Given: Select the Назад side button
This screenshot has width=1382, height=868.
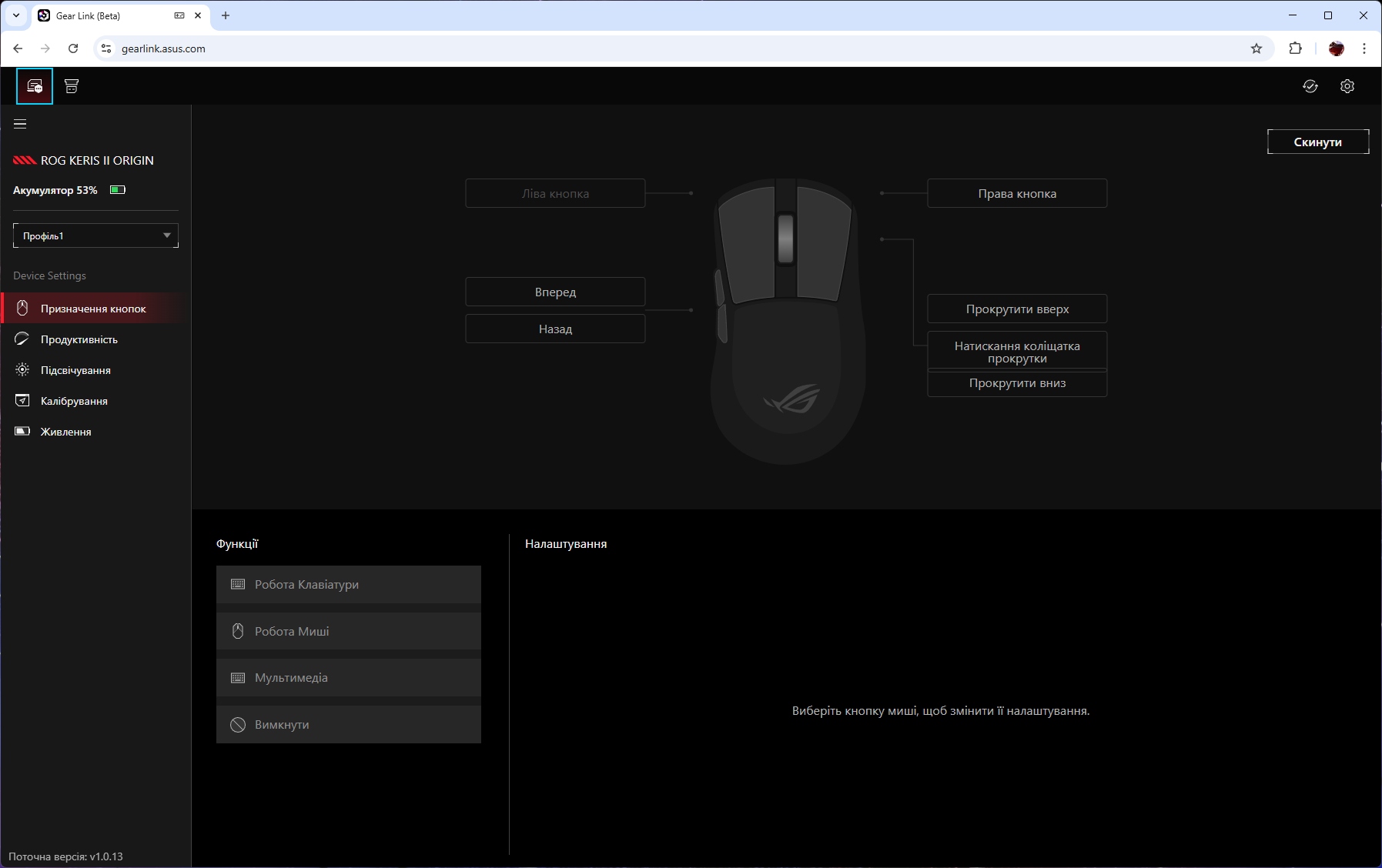Looking at the screenshot, I should coord(555,329).
